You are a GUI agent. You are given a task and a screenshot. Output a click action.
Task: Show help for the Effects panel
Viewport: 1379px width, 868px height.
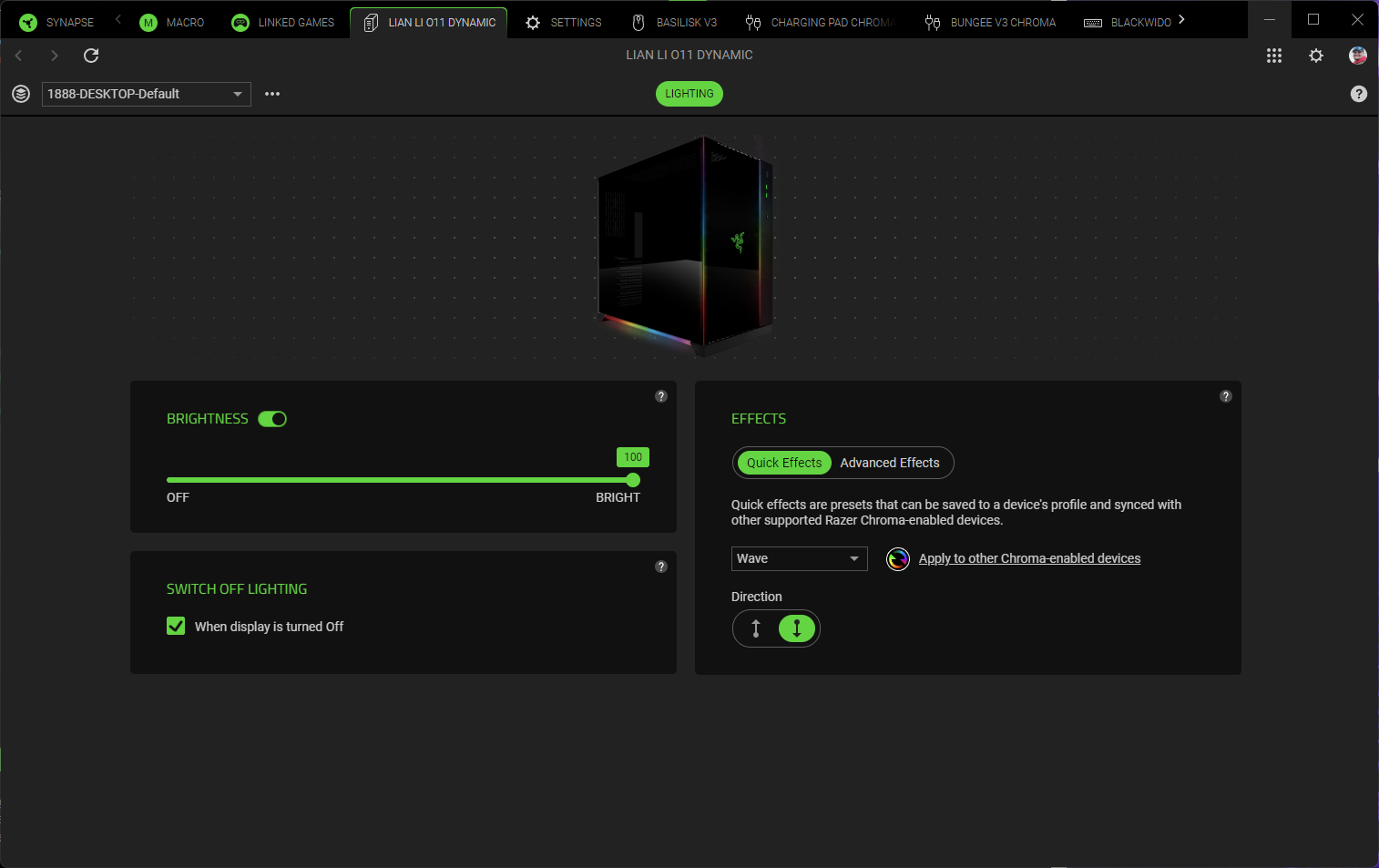[1226, 396]
